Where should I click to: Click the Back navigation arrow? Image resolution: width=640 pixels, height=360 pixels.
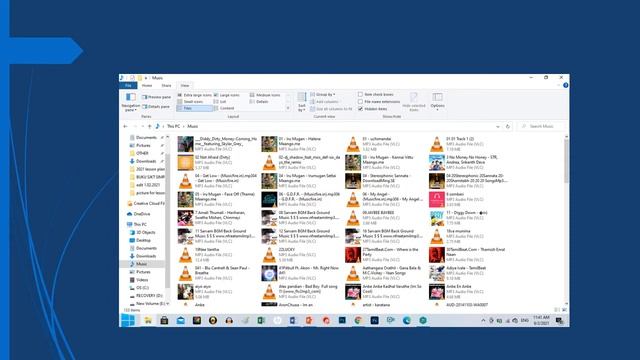(125, 127)
